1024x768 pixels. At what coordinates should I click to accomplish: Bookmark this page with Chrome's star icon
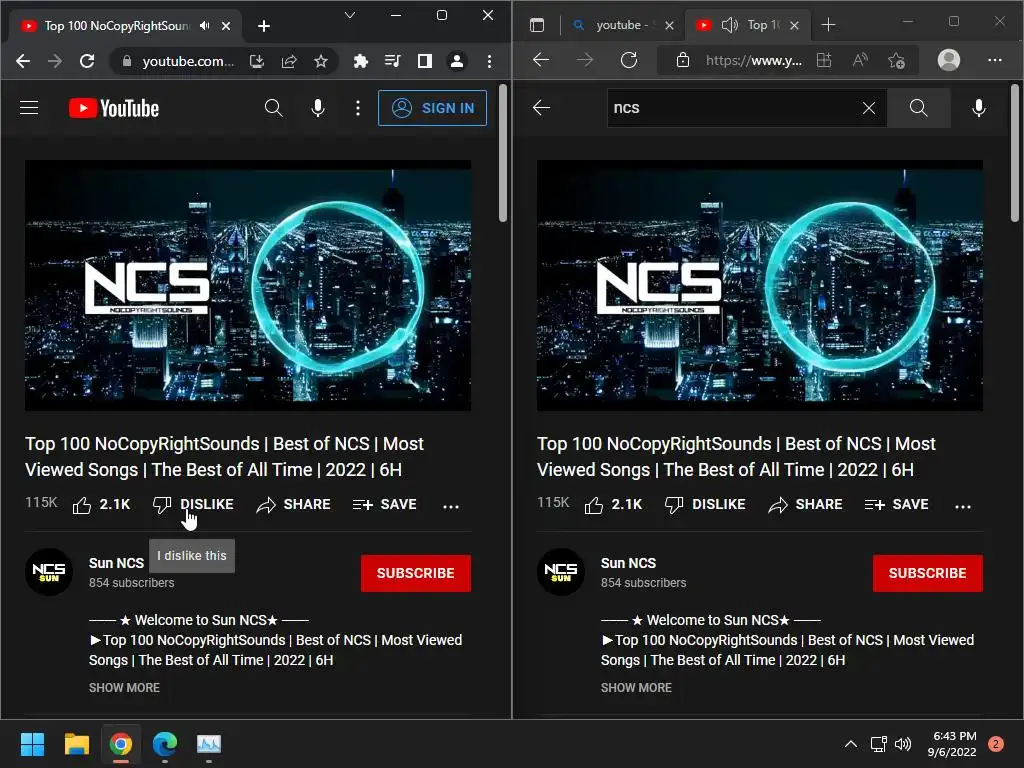click(321, 61)
